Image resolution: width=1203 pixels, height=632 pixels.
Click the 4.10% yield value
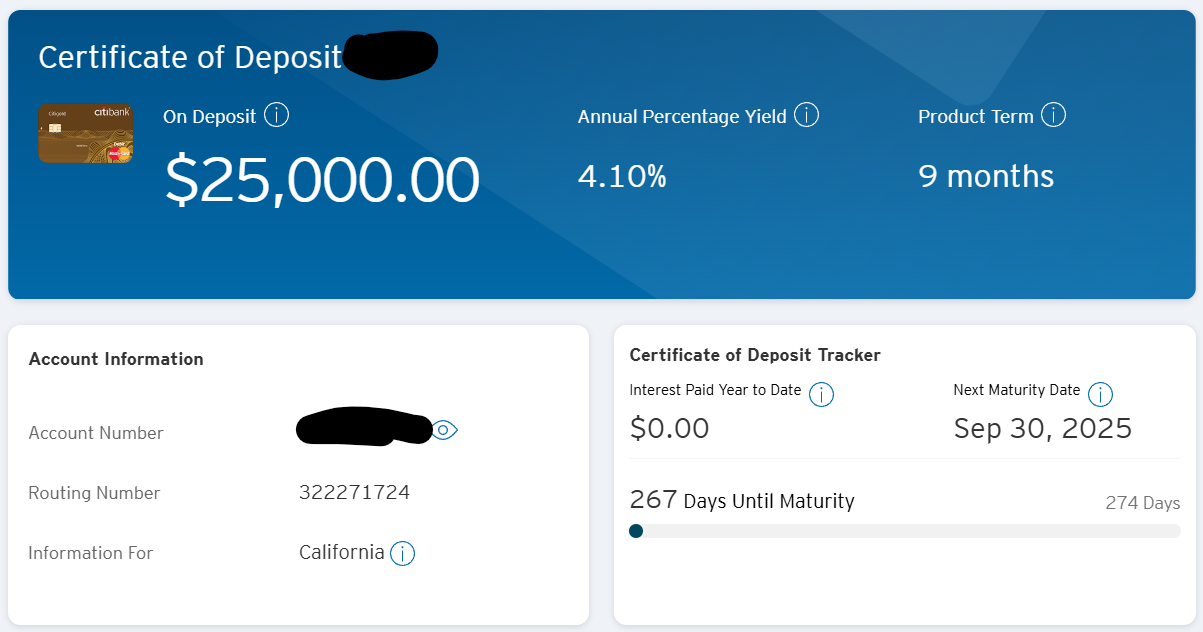[622, 177]
